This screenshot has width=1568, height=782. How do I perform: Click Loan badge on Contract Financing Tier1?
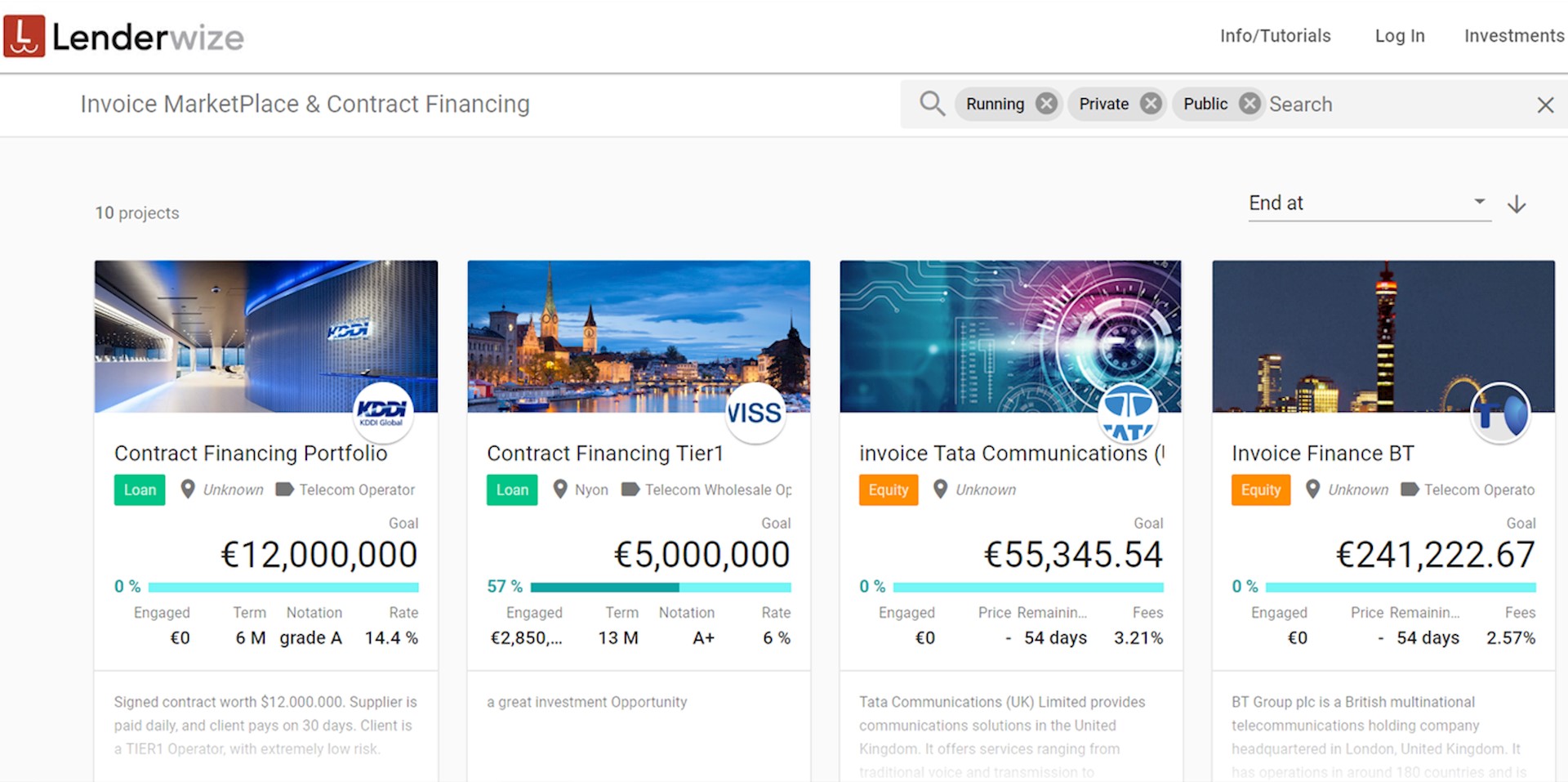click(x=512, y=489)
